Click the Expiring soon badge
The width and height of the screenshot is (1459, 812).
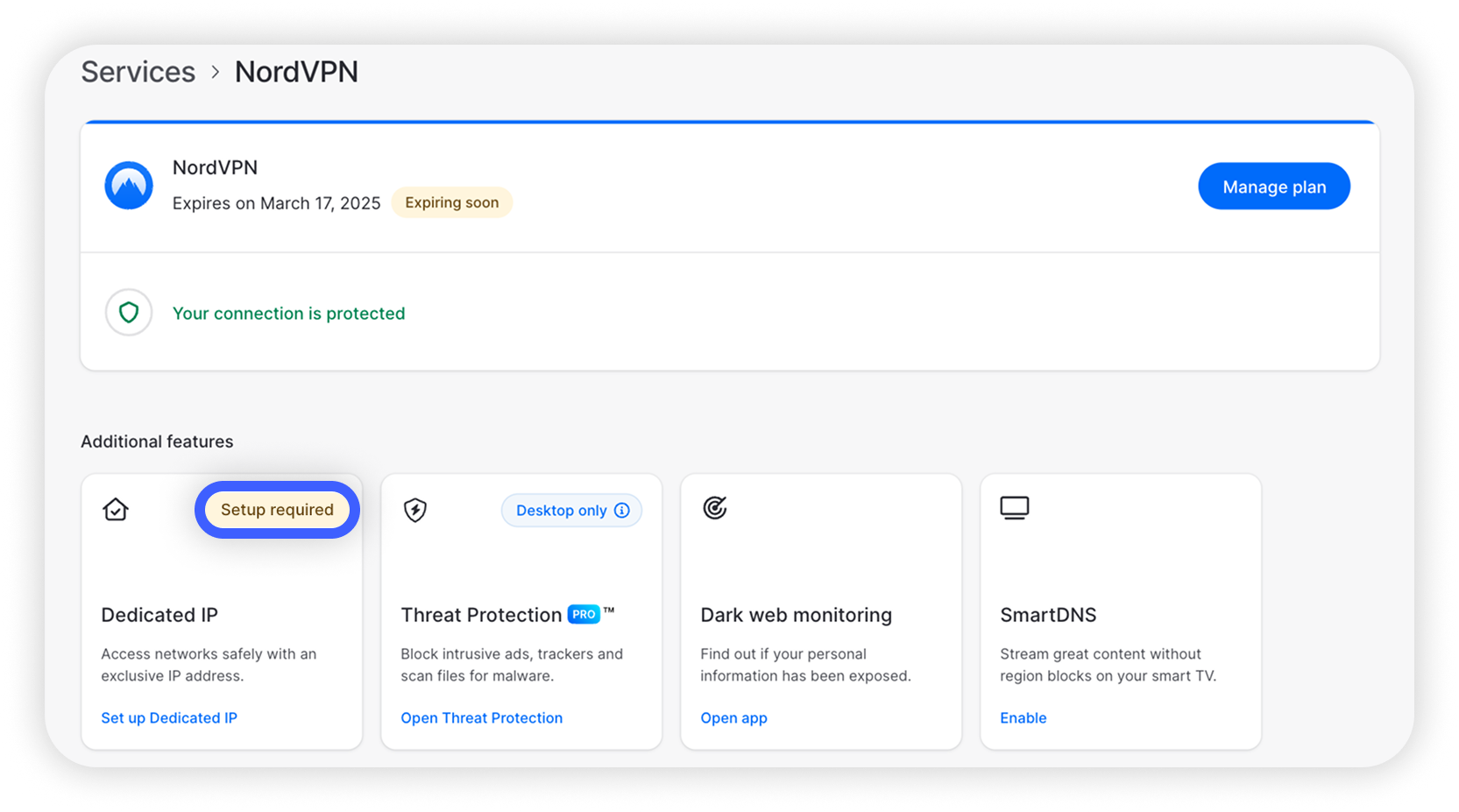pyautogui.click(x=451, y=202)
